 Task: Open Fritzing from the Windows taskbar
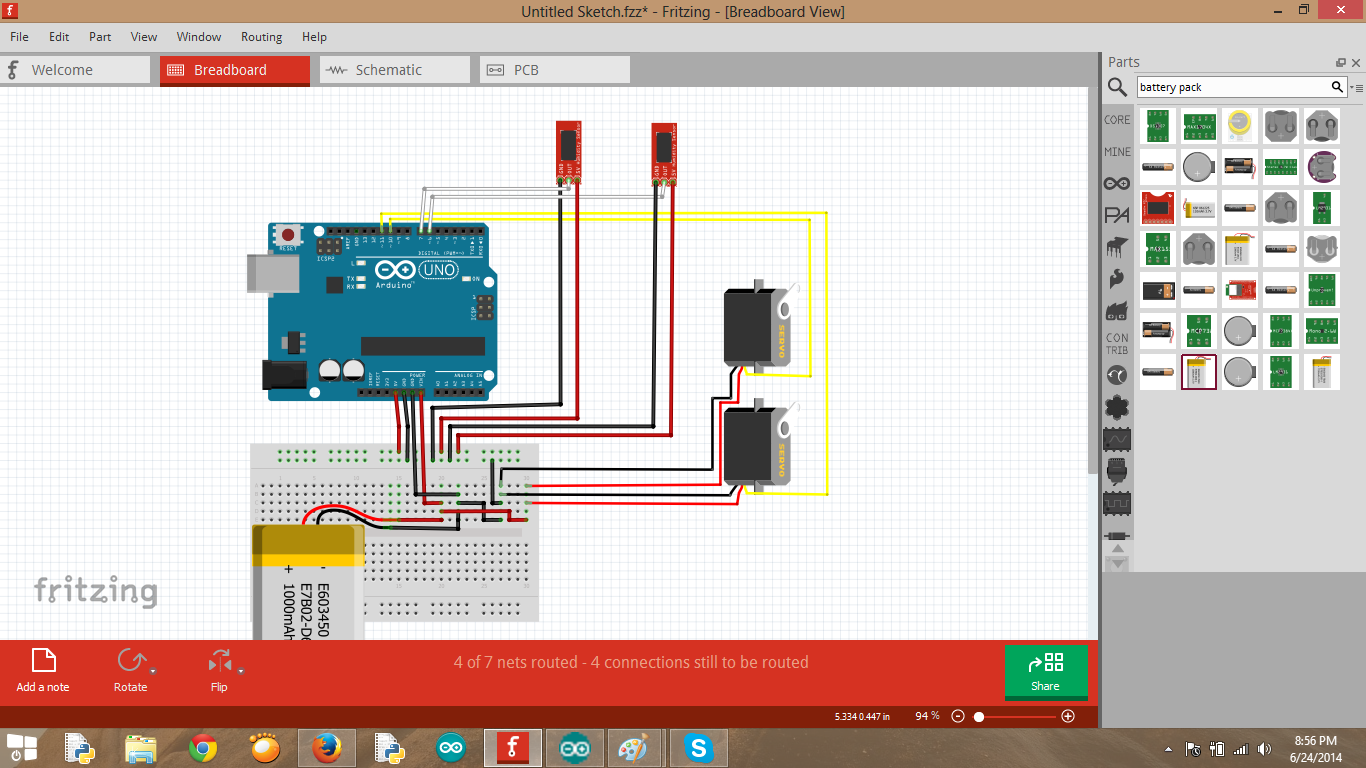point(513,747)
